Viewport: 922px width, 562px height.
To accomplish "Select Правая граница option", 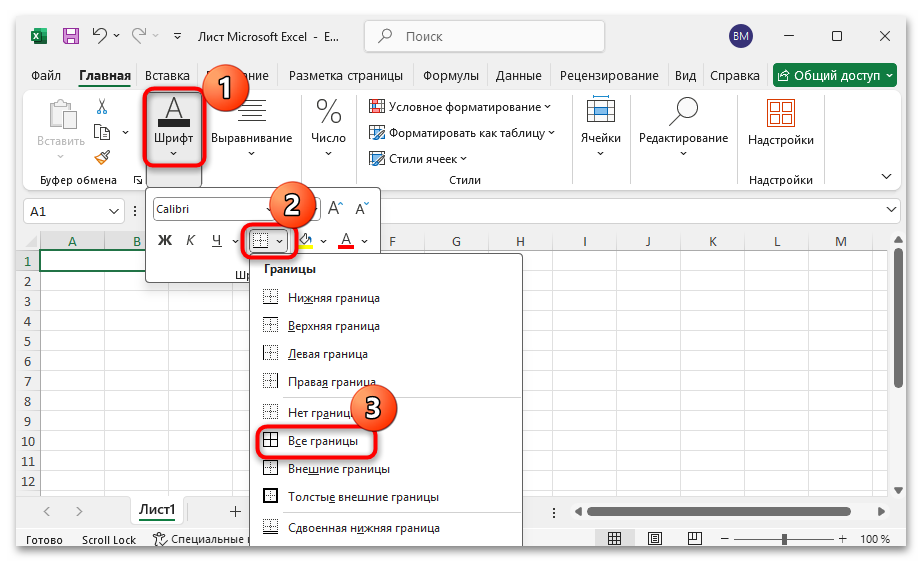I will [386, 382].
